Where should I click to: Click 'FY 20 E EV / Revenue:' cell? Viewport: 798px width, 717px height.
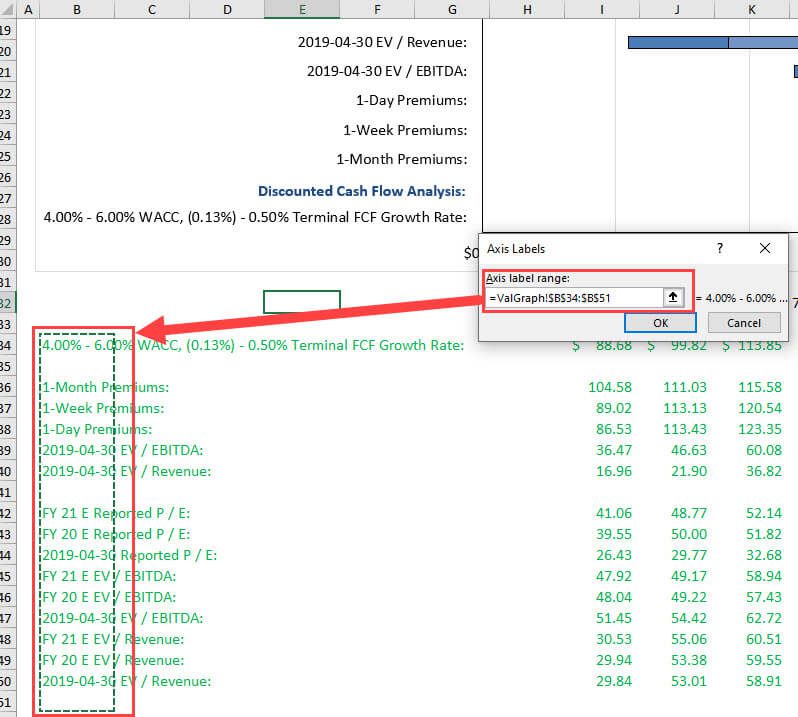pyautogui.click(x=113, y=660)
